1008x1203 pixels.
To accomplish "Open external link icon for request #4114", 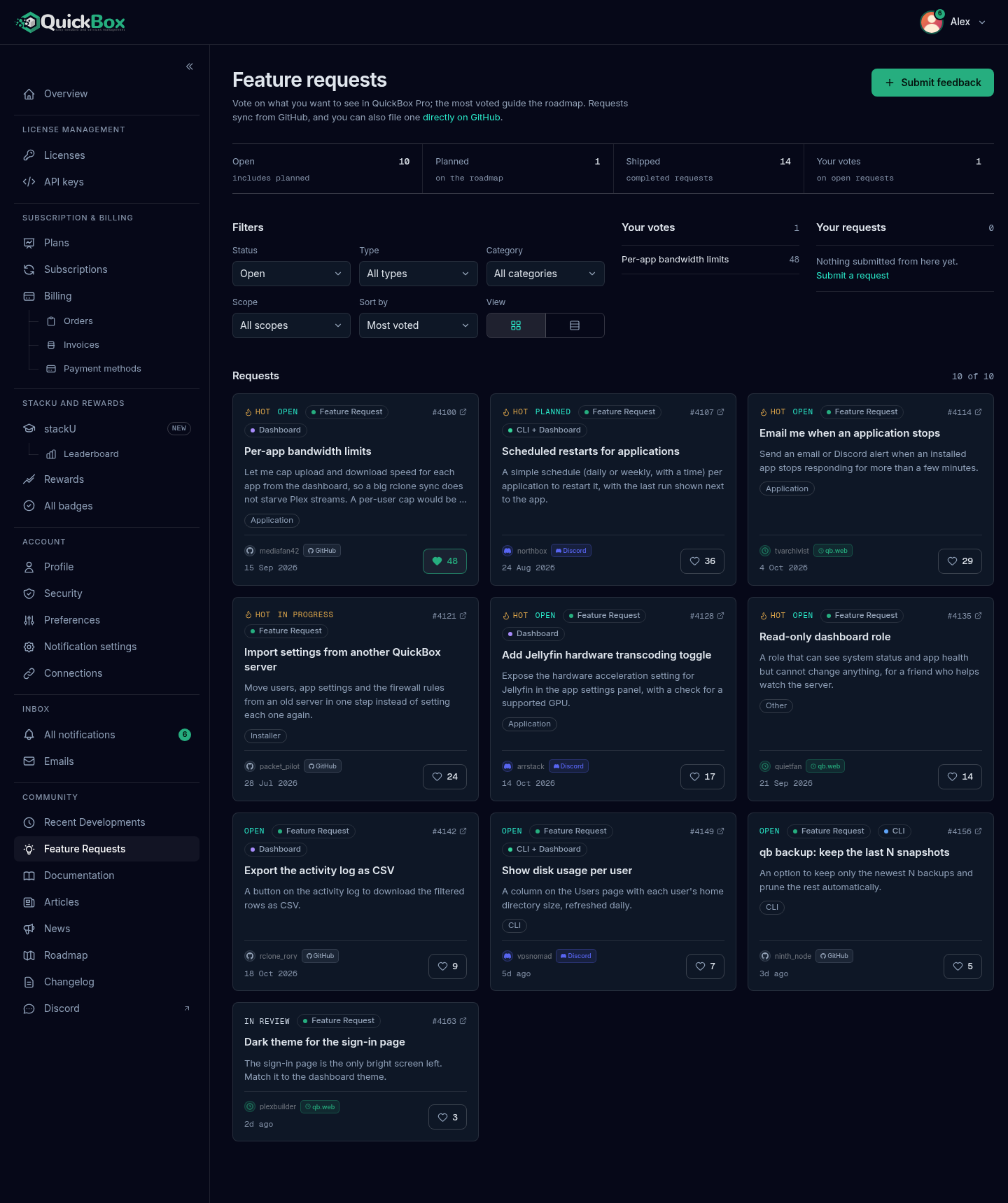I will point(978,412).
